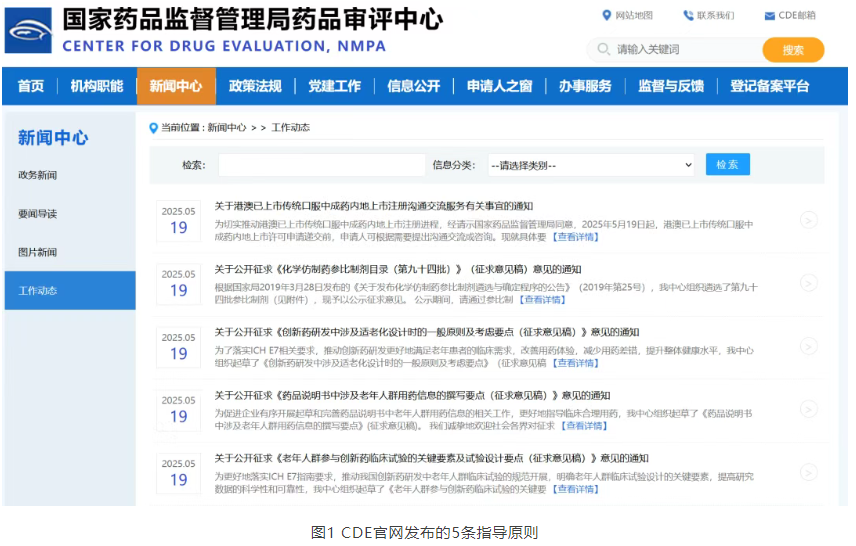Click the blue 检索 button
Image resolution: width=856 pixels, height=546 pixels.
[x=728, y=164]
